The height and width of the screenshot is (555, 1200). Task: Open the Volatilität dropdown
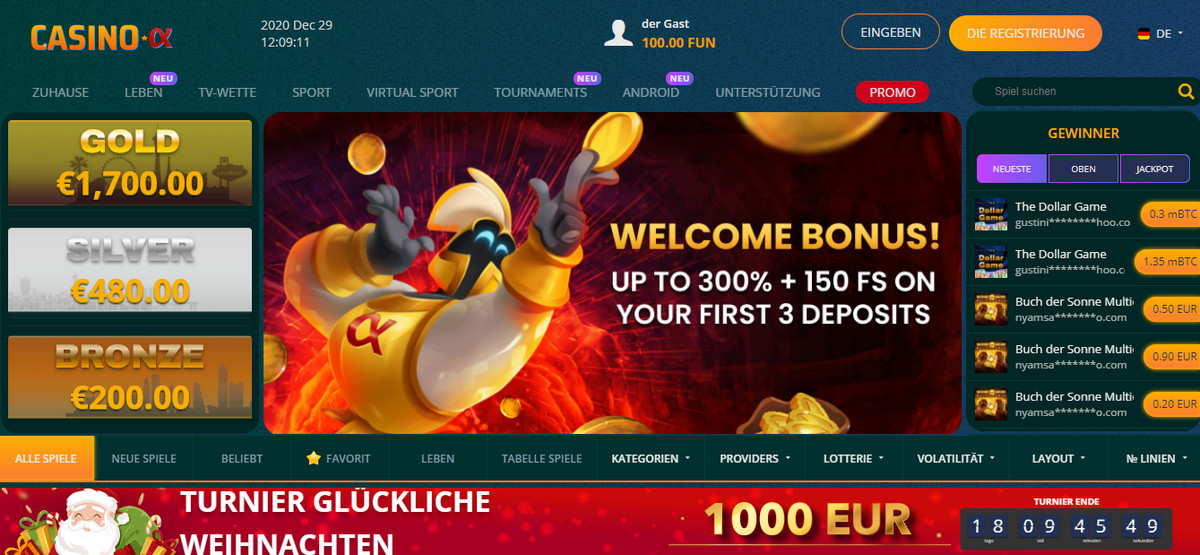(x=956, y=458)
